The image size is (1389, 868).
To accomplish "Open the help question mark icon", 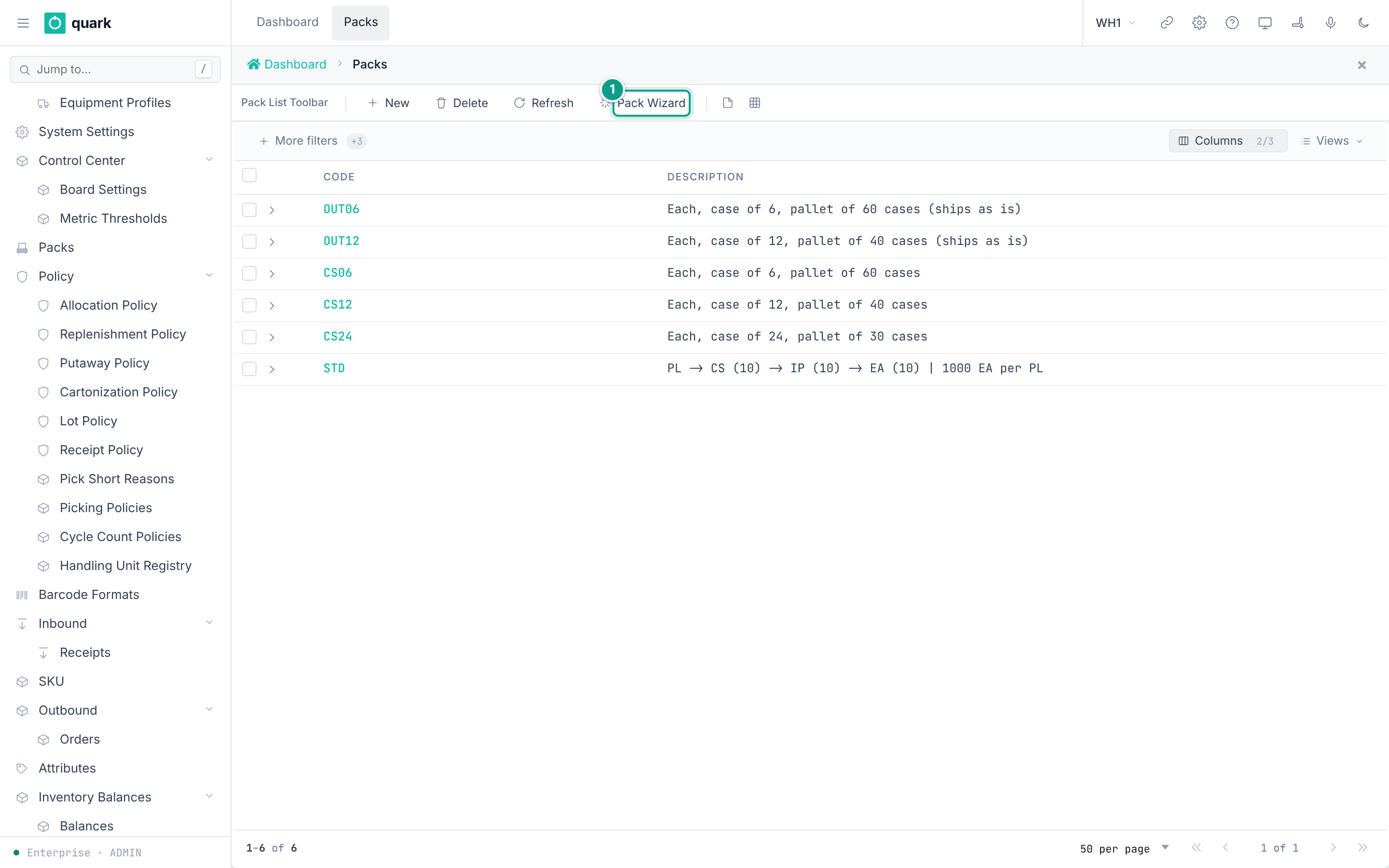I will click(1232, 23).
